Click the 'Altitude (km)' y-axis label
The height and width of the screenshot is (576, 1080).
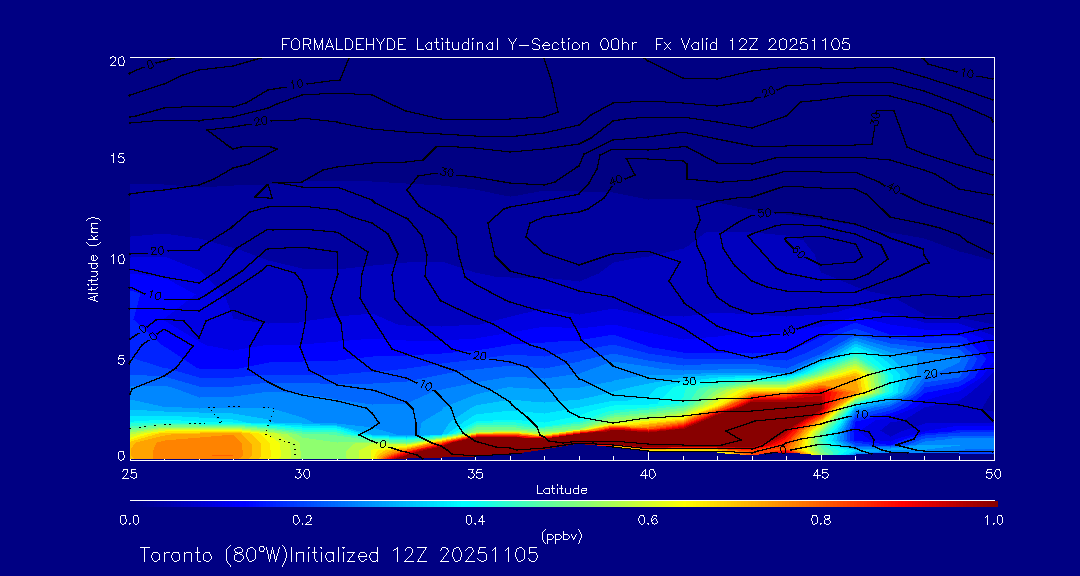click(93, 258)
